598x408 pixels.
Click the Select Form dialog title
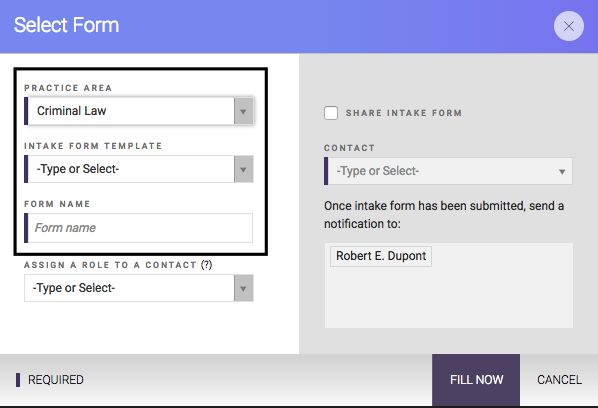[66, 25]
